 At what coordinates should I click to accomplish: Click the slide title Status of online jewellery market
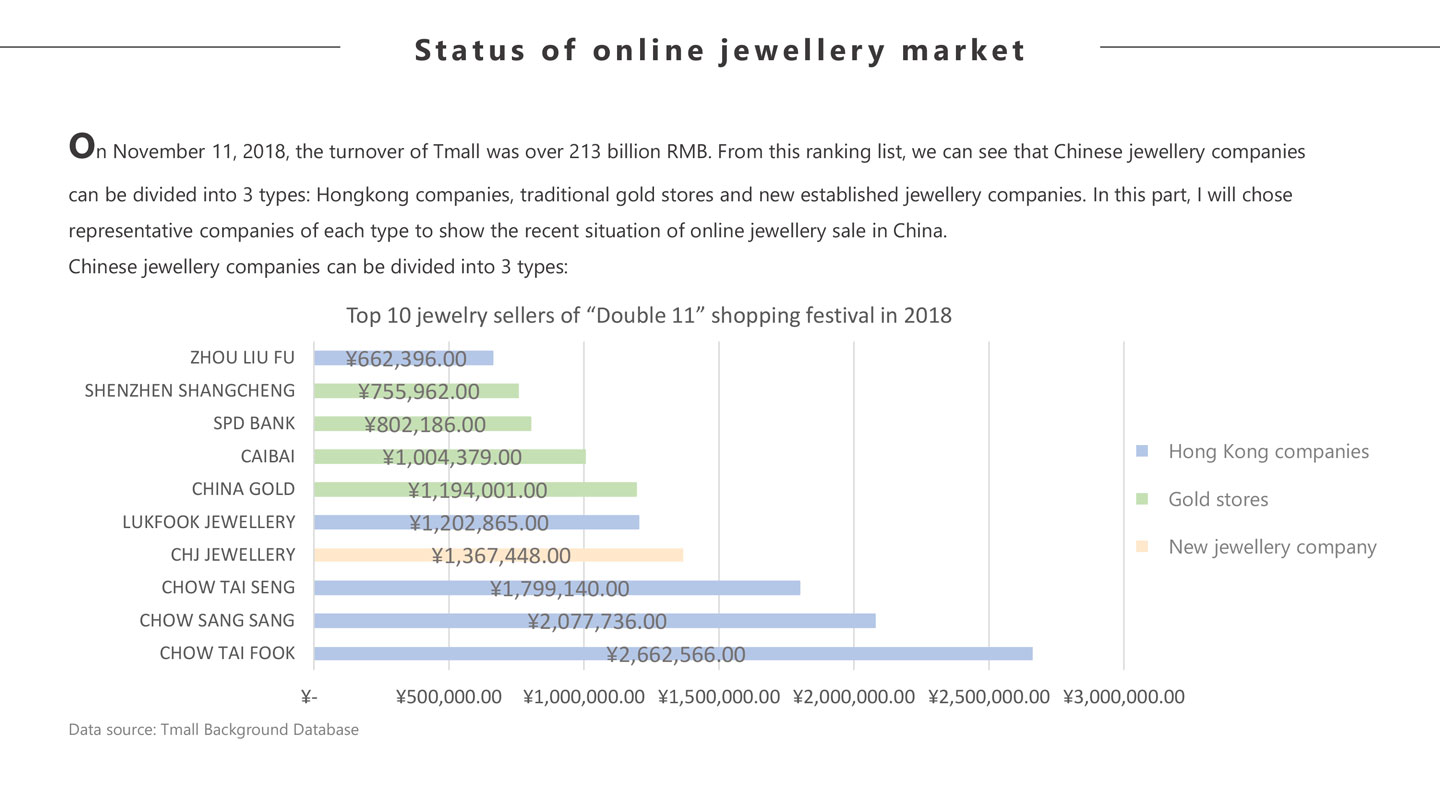click(720, 50)
